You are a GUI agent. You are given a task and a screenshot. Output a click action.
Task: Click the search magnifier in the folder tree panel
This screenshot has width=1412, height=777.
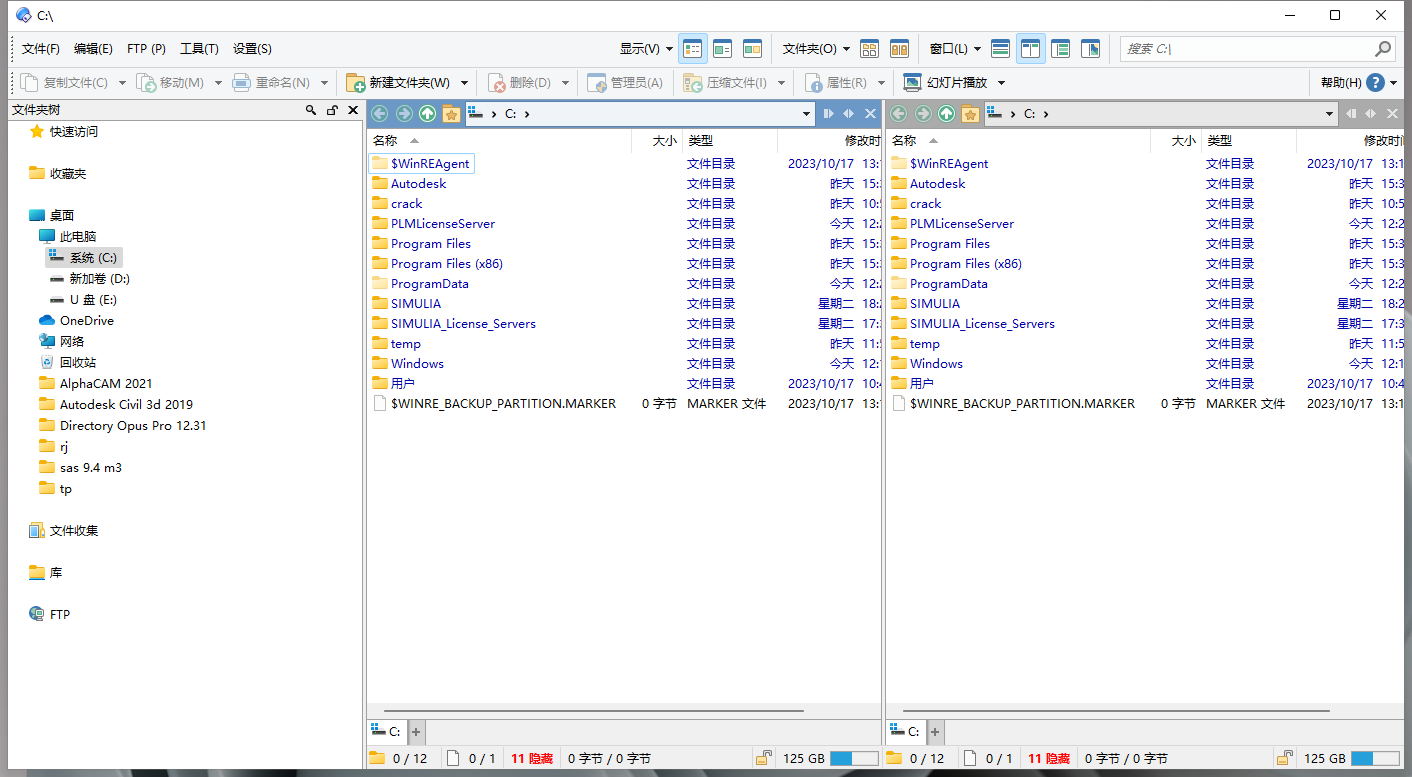pos(311,109)
